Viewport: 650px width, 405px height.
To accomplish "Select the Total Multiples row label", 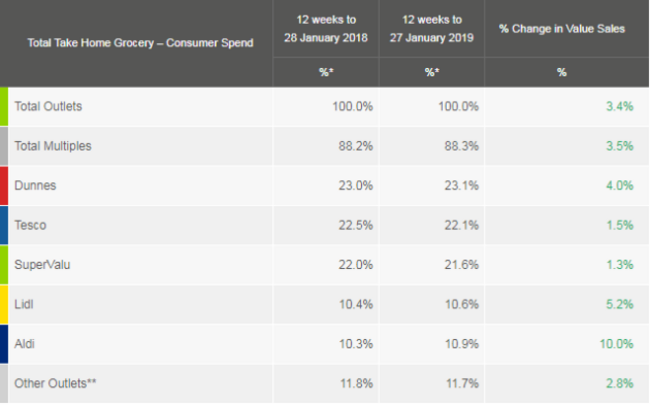I will (53, 146).
